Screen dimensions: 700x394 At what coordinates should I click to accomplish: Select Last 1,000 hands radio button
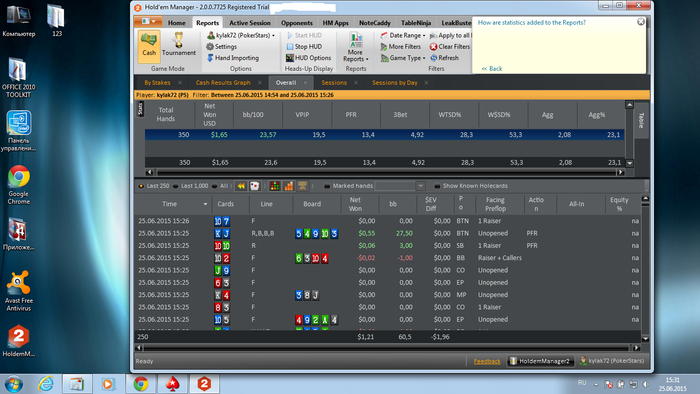(175, 186)
